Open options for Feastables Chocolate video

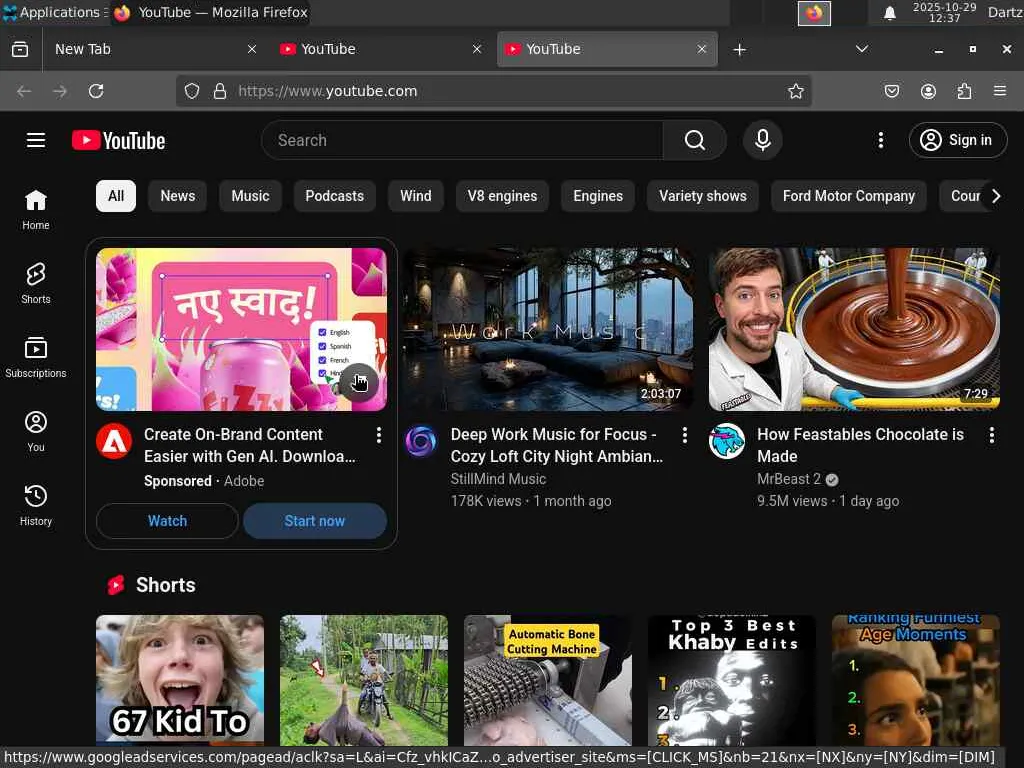pyautogui.click(x=991, y=435)
